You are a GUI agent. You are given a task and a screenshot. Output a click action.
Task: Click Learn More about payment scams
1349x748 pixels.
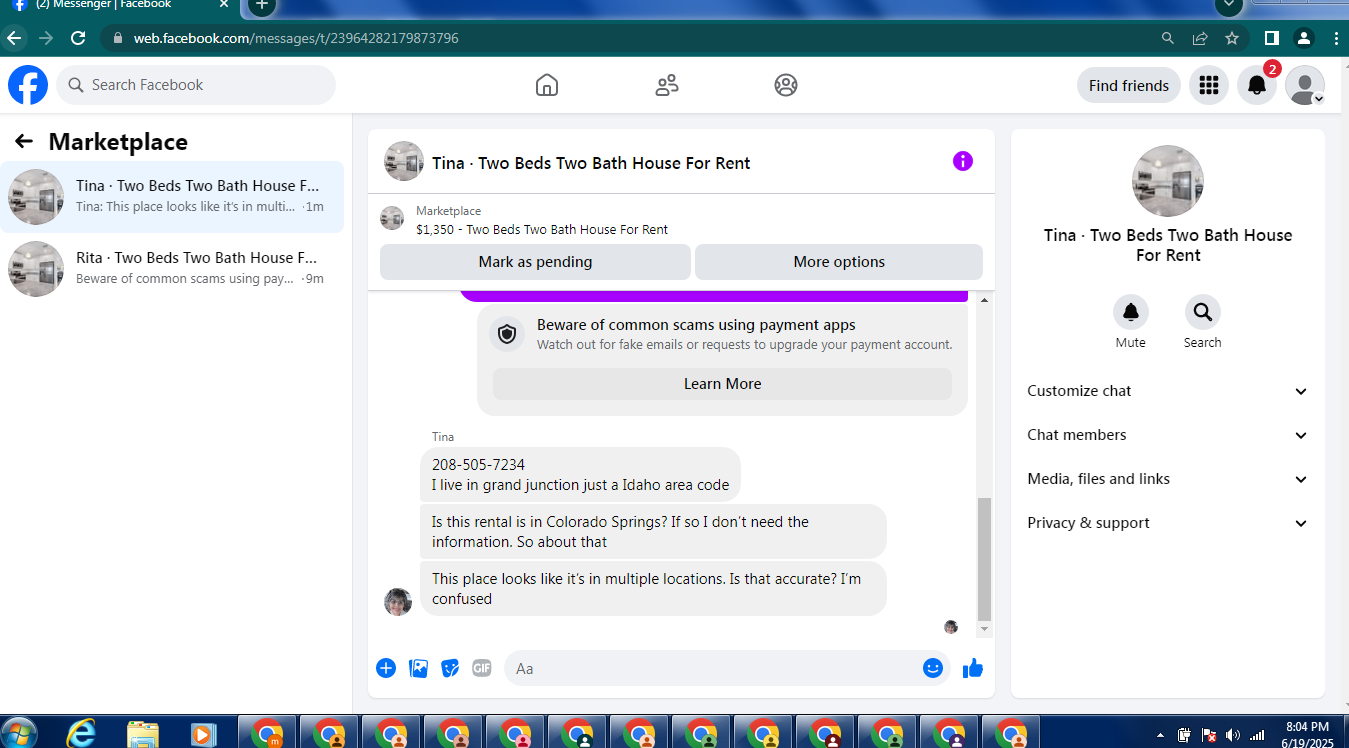click(722, 384)
